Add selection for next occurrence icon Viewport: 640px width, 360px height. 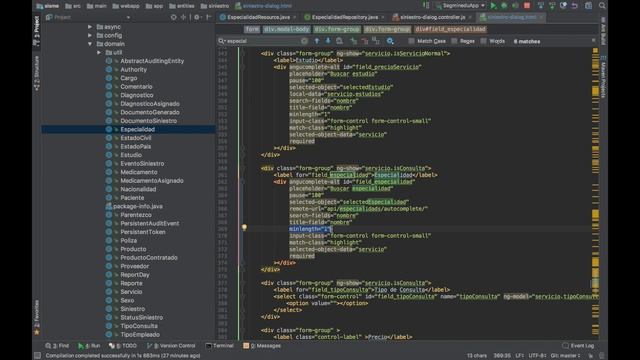tap(353, 41)
